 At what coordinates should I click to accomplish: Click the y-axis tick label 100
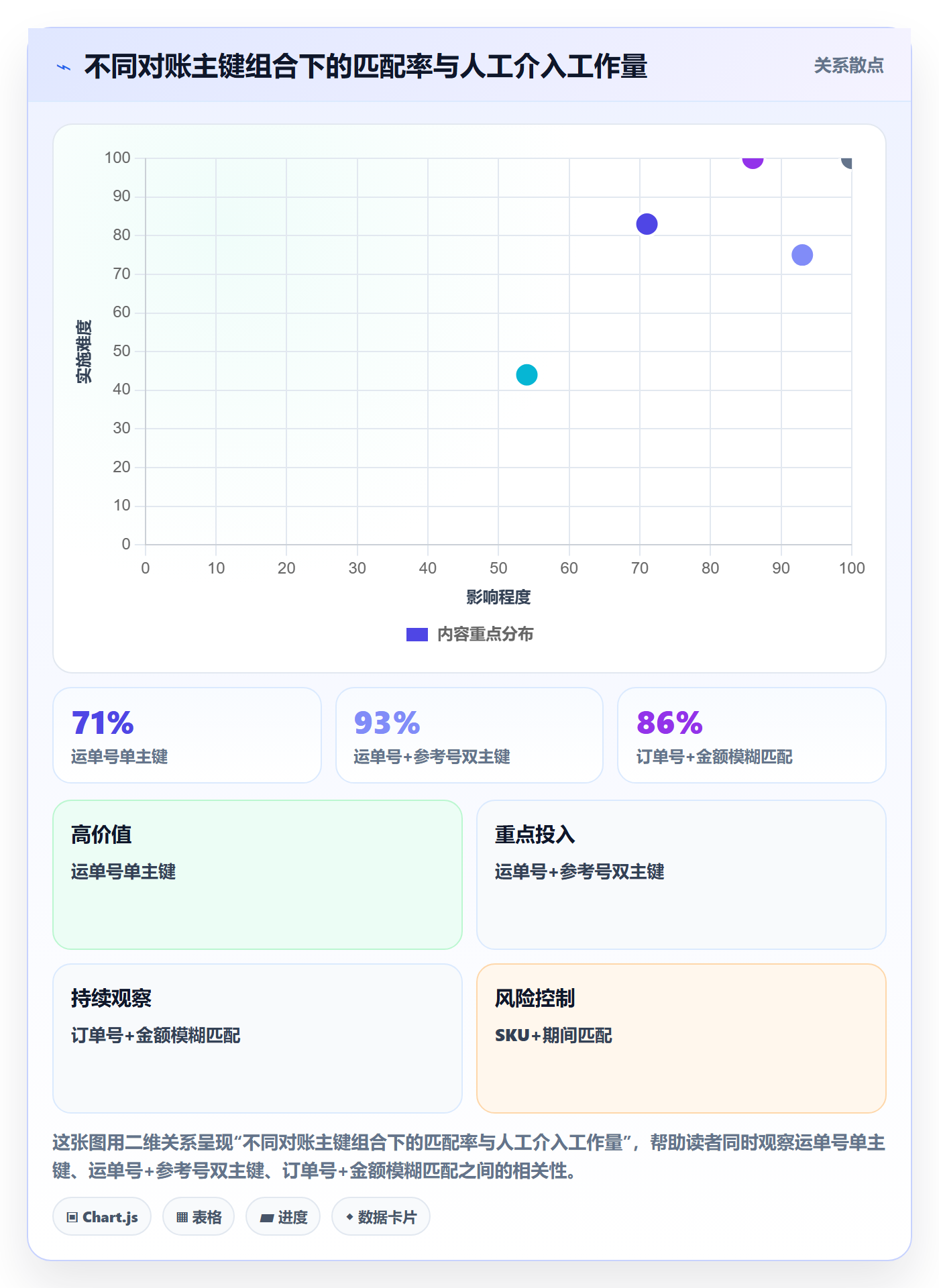117,158
